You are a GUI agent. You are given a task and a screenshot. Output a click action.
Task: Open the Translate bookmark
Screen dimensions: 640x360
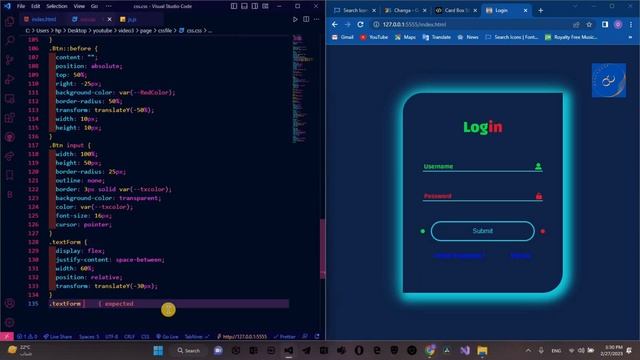coord(437,37)
